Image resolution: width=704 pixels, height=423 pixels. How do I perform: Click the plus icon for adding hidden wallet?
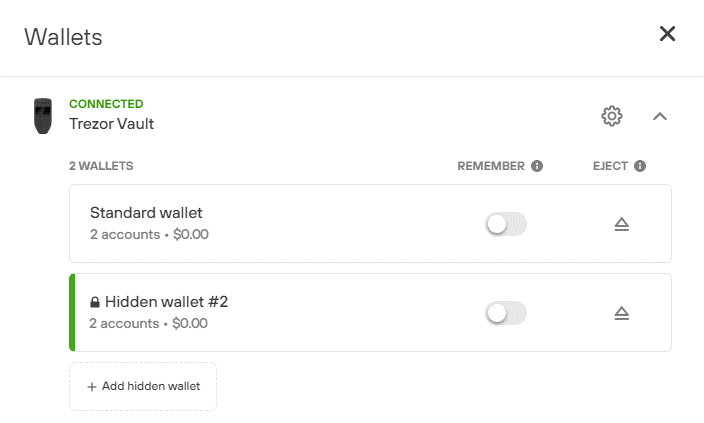click(x=92, y=387)
